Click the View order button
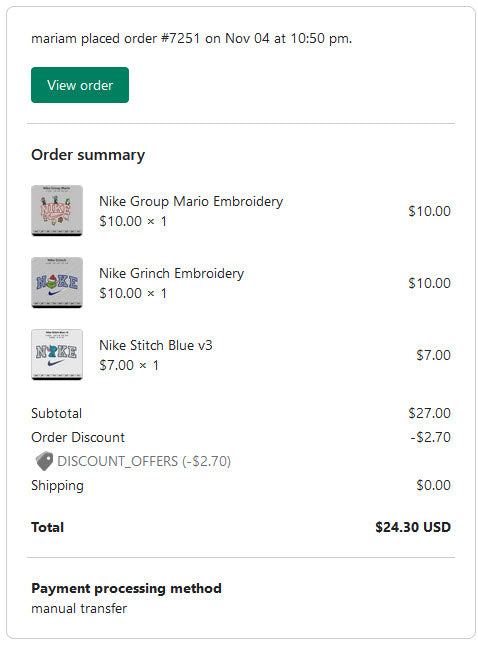Screen dimensions: 478x646 point(80,85)
